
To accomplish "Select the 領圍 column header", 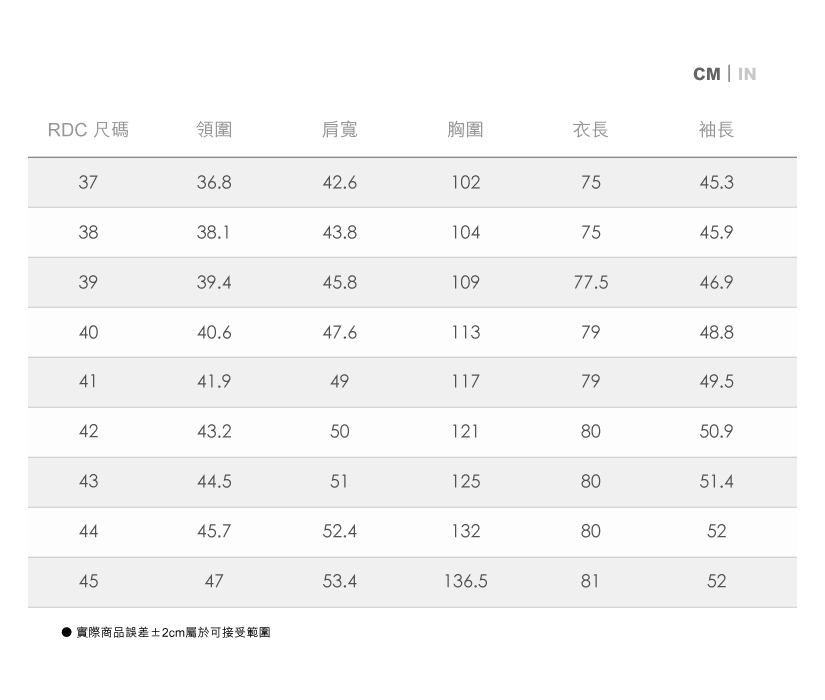I will pos(214,129).
